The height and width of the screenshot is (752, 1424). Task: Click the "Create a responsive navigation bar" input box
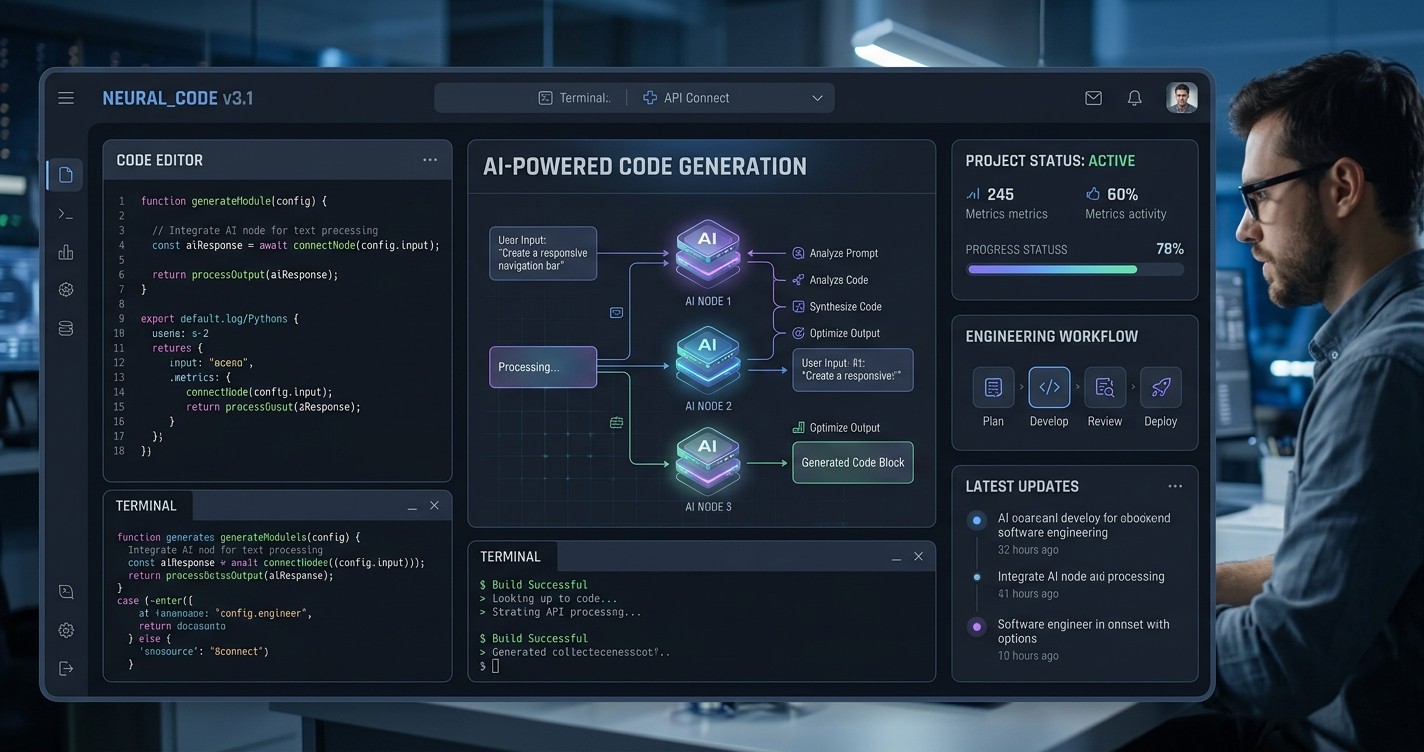543,254
